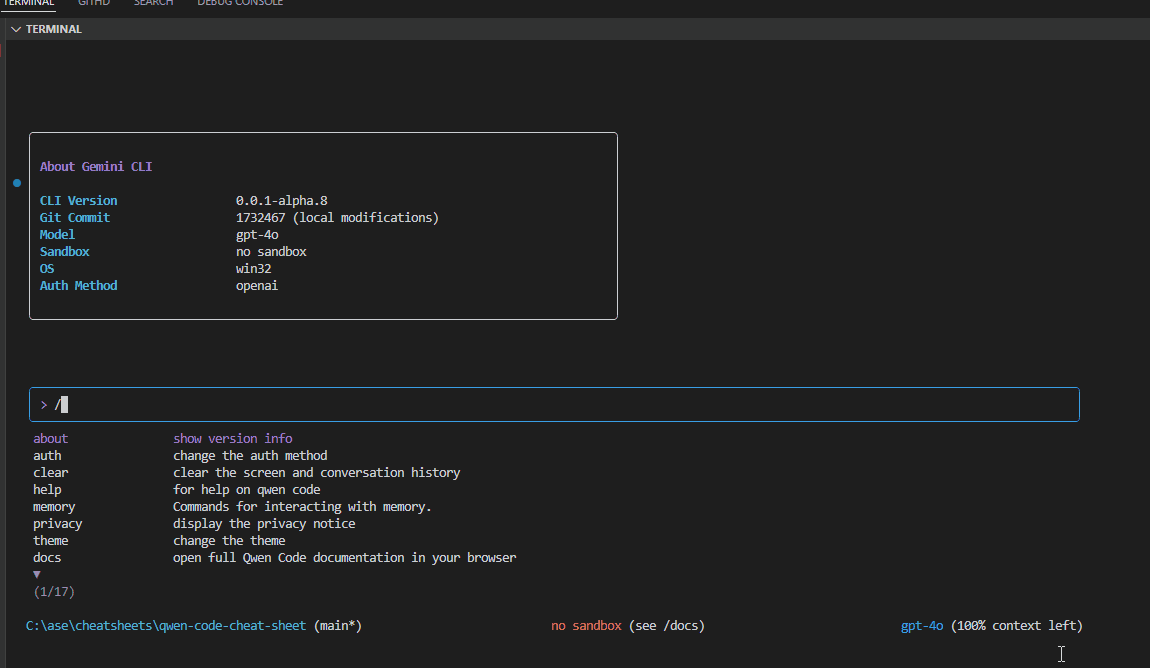This screenshot has width=1150, height=668.
Task: Click the '(see /docs)' footer hint
Action: click(x=667, y=625)
